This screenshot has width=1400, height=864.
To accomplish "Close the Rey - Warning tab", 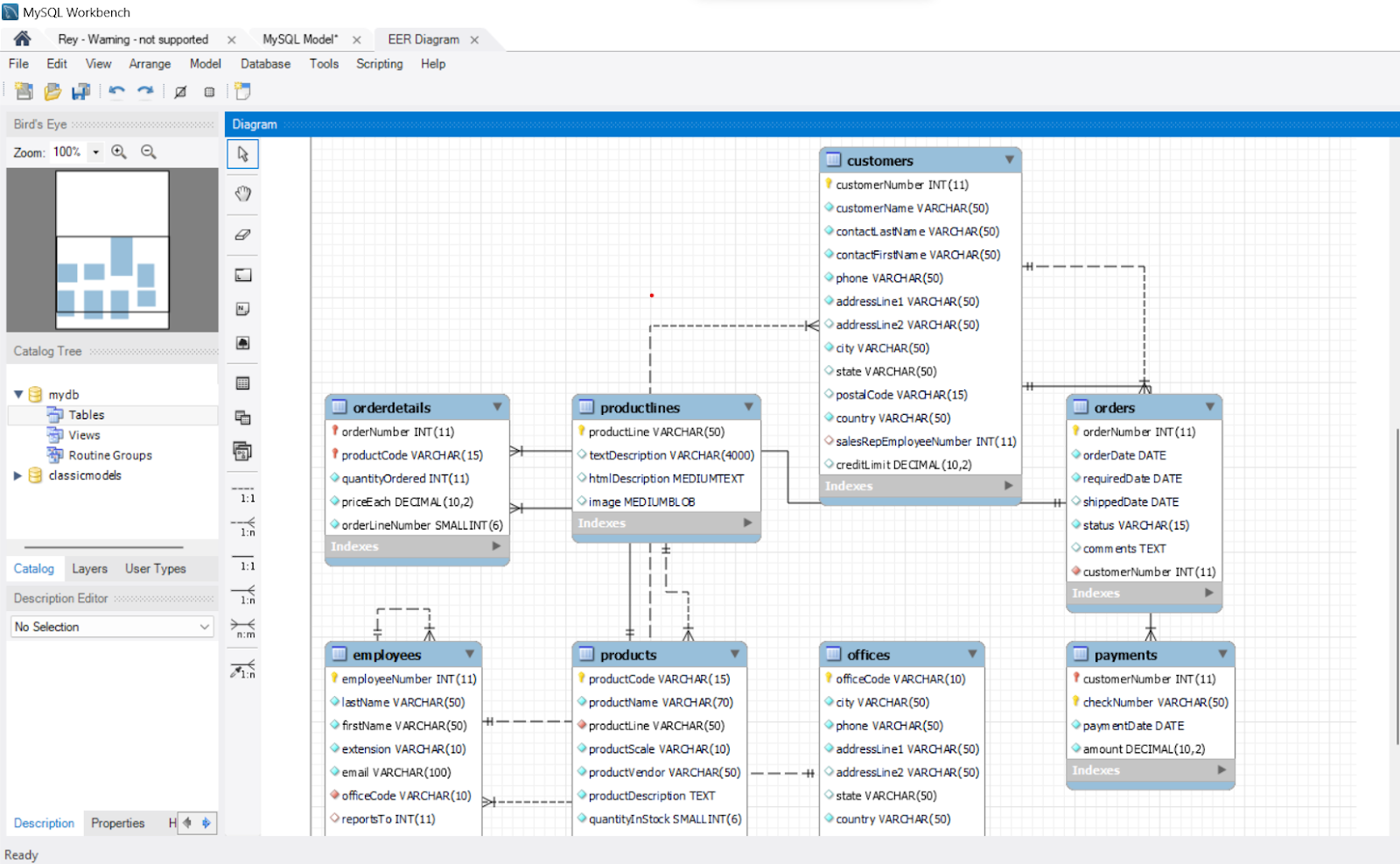I will (x=231, y=39).
